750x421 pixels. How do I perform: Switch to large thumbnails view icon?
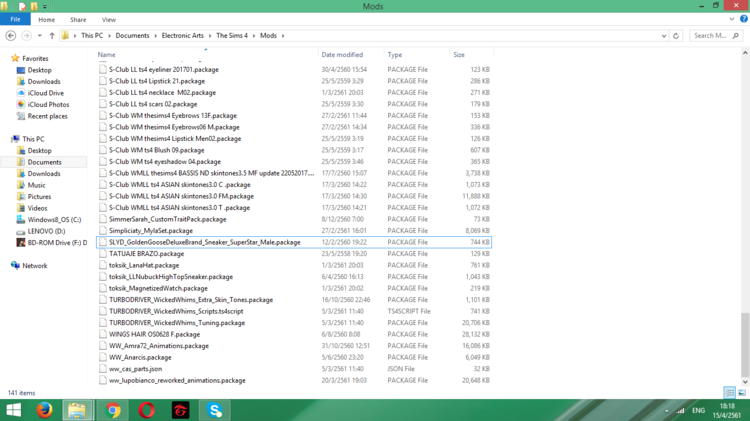click(742, 393)
